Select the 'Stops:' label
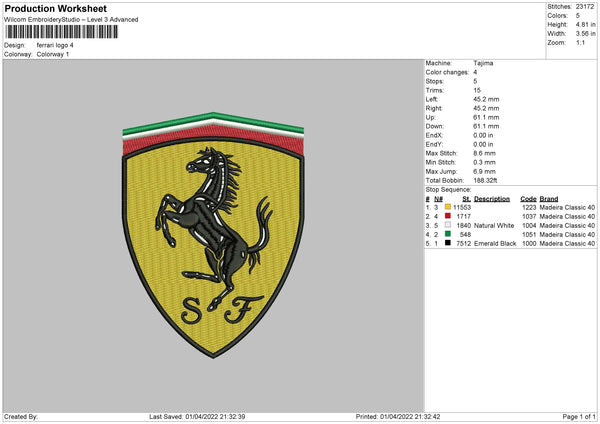 click(435, 81)
